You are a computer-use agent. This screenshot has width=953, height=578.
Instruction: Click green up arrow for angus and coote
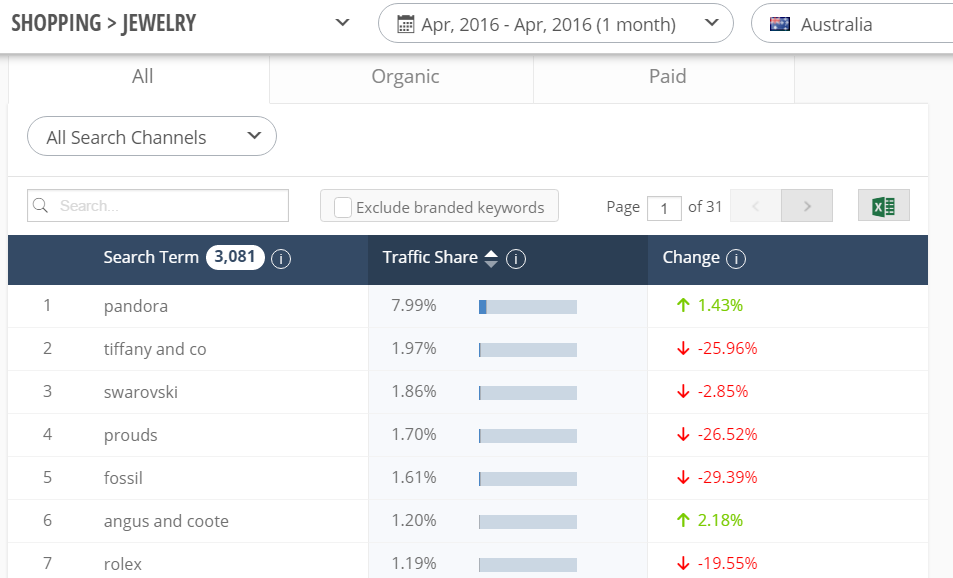click(683, 520)
